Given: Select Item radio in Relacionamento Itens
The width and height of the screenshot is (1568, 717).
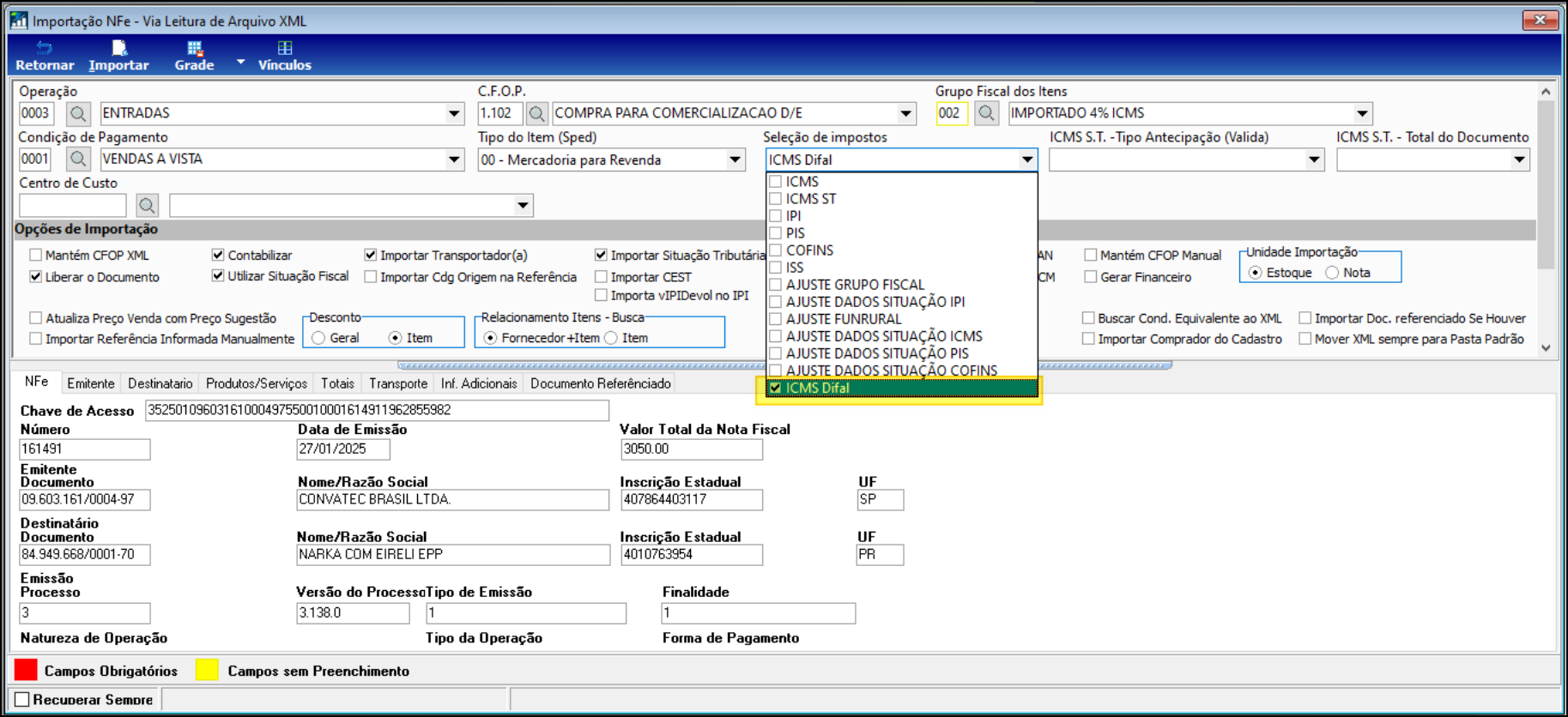Looking at the screenshot, I should [611, 338].
